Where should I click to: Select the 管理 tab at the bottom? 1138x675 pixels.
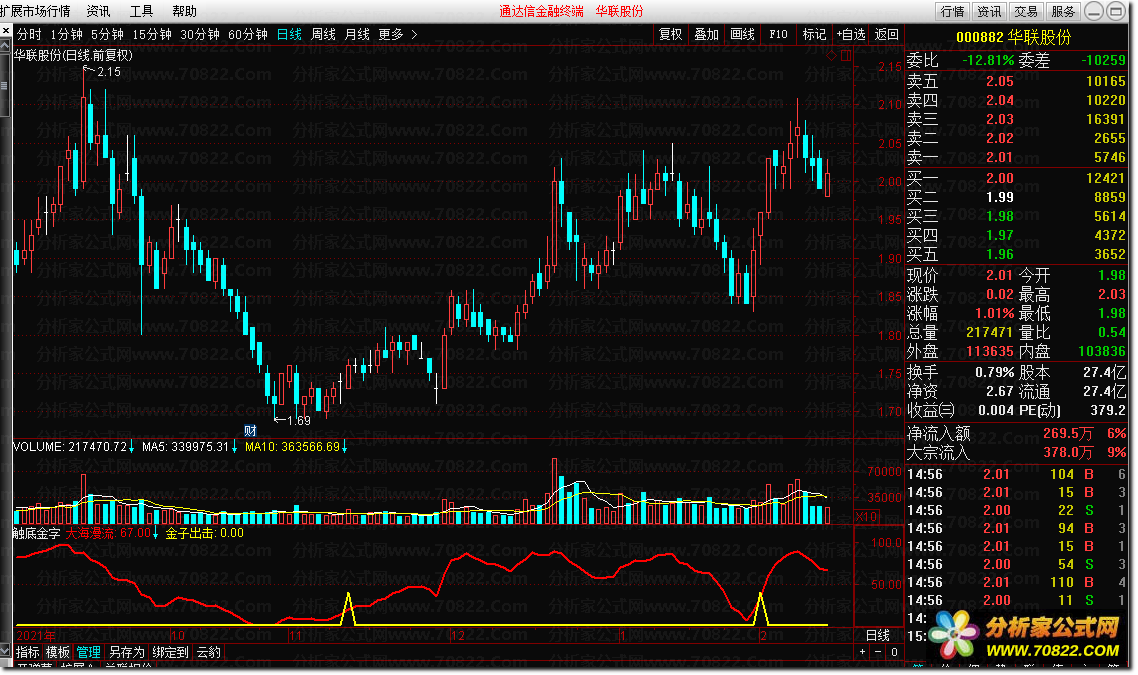tap(89, 652)
